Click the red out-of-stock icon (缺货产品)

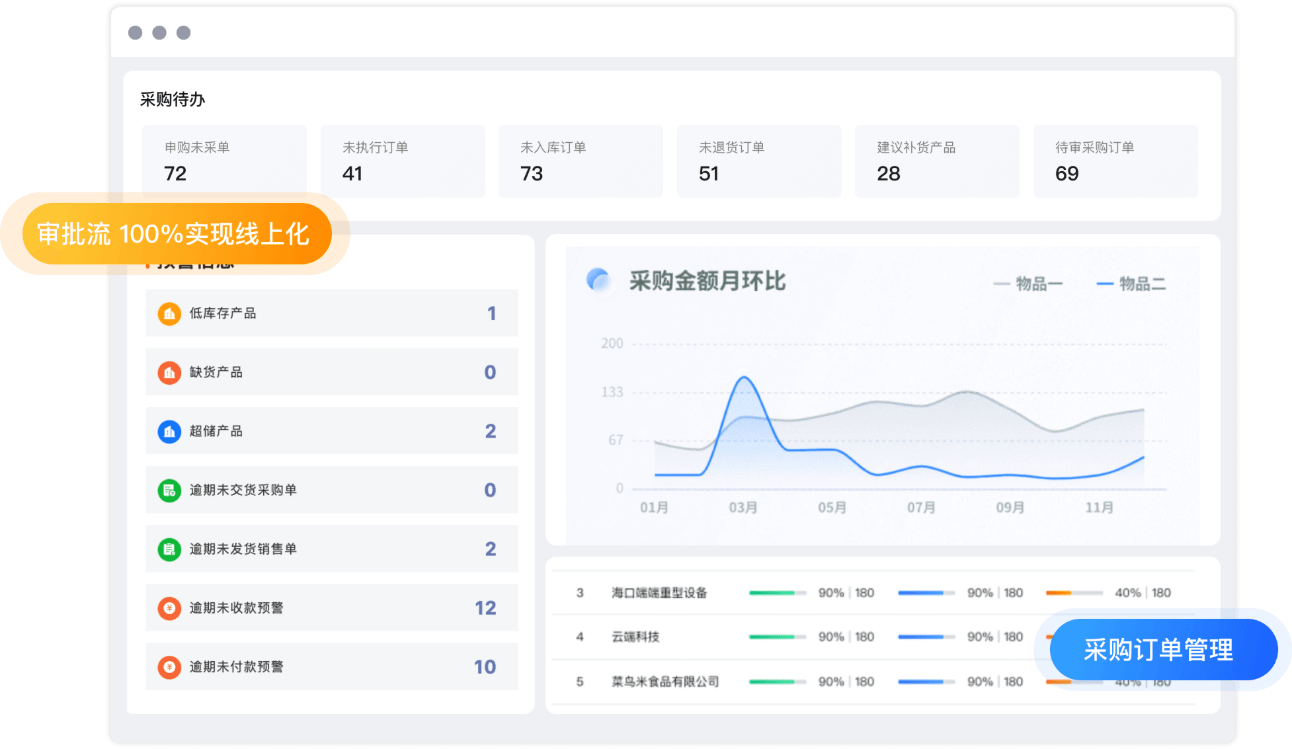click(x=169, y=372)
